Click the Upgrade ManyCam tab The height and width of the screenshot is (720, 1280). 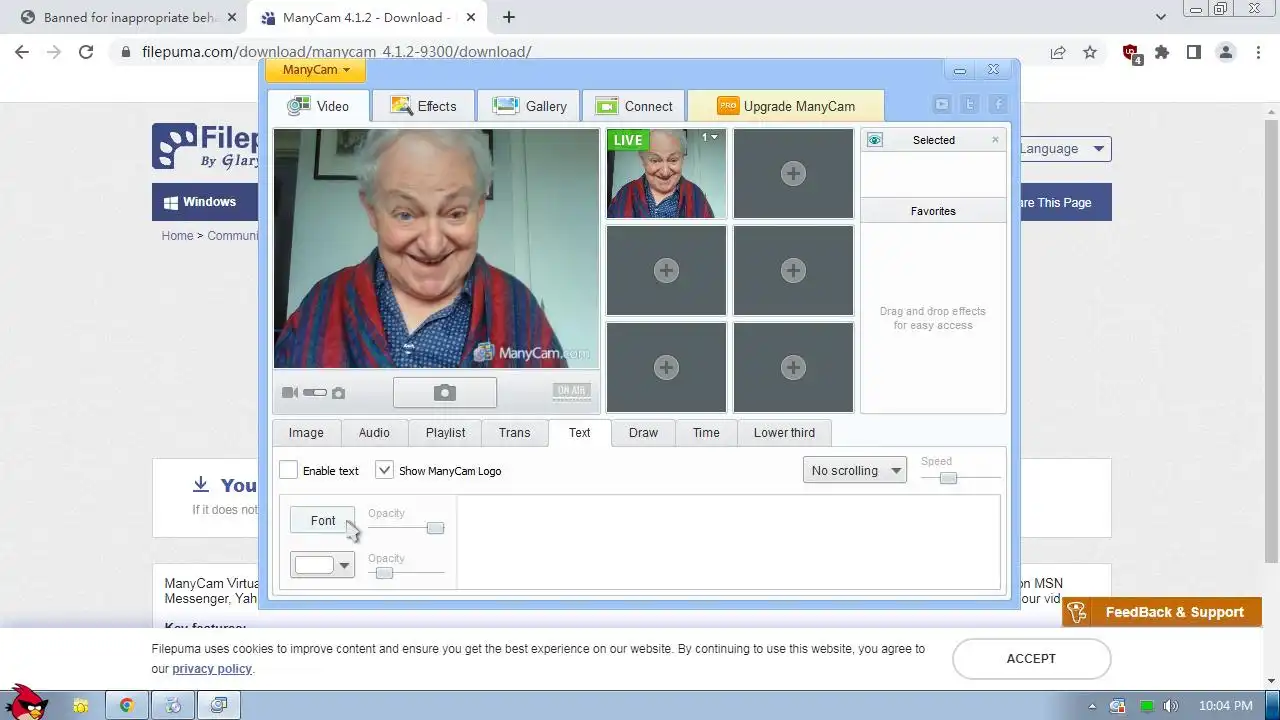tap(786, 106)
